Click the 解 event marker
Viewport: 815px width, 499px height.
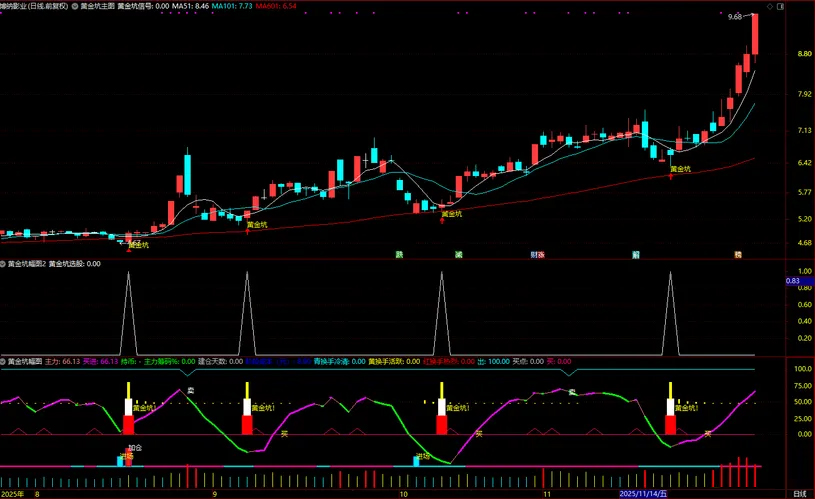click(636, 255)
